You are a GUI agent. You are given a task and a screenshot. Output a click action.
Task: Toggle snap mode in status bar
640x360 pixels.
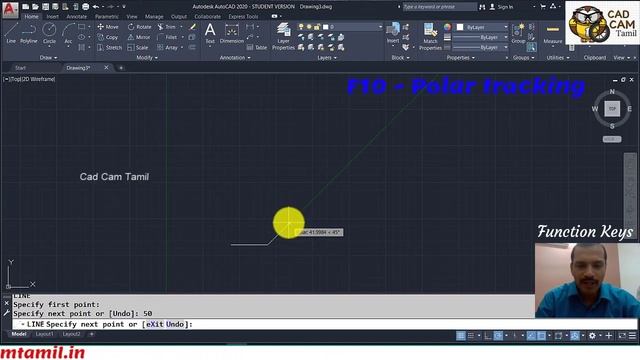[x=471, y=336]
